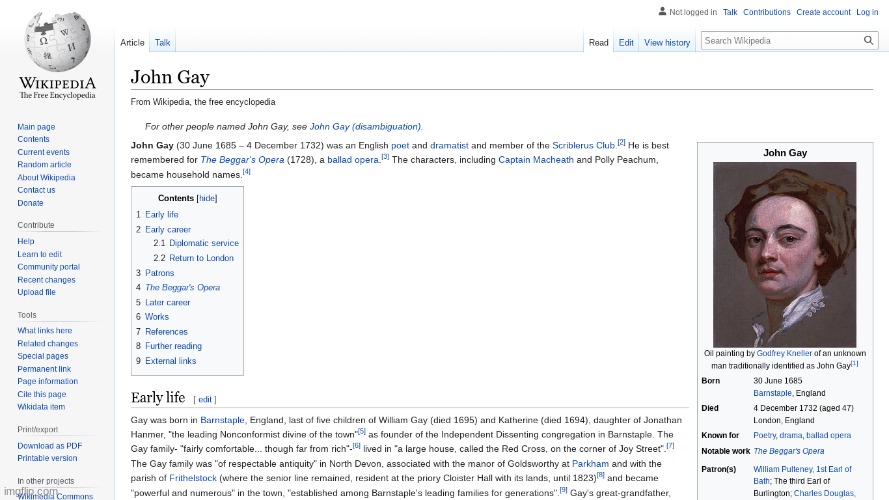889x500 pixels.
Task: Open John Gay portrait image
Action: 785,255
